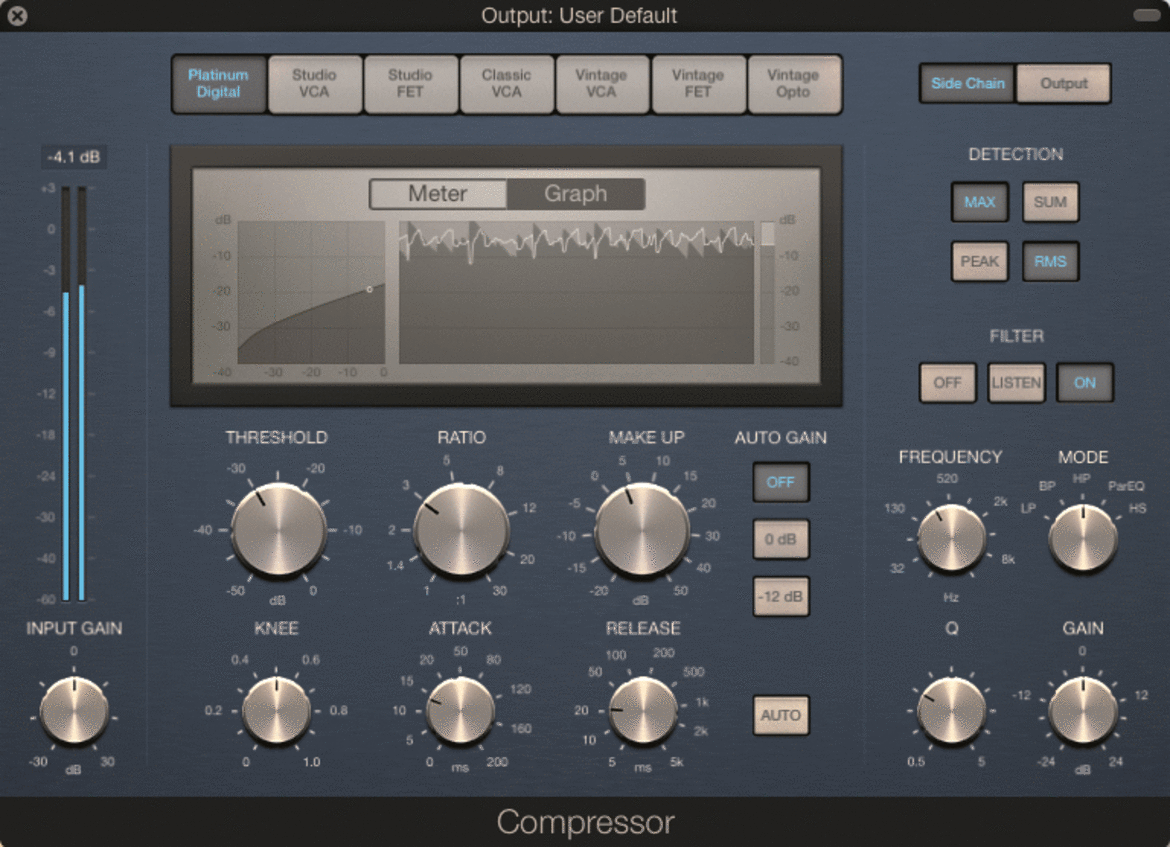This screenshot has width=1170, height=847.
Task: Click the pill button at title bar right
Action: point(1146,15)
